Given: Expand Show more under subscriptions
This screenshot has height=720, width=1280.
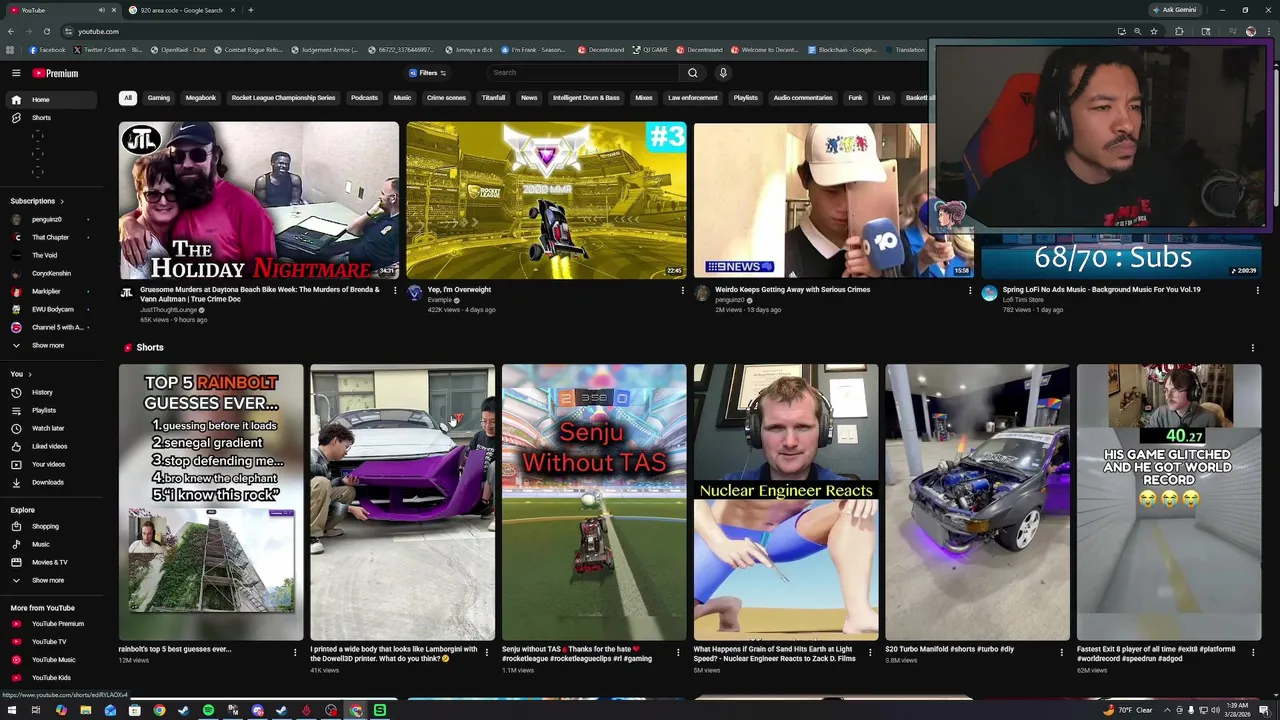Looking at the screenshot, I should point(50,345).
